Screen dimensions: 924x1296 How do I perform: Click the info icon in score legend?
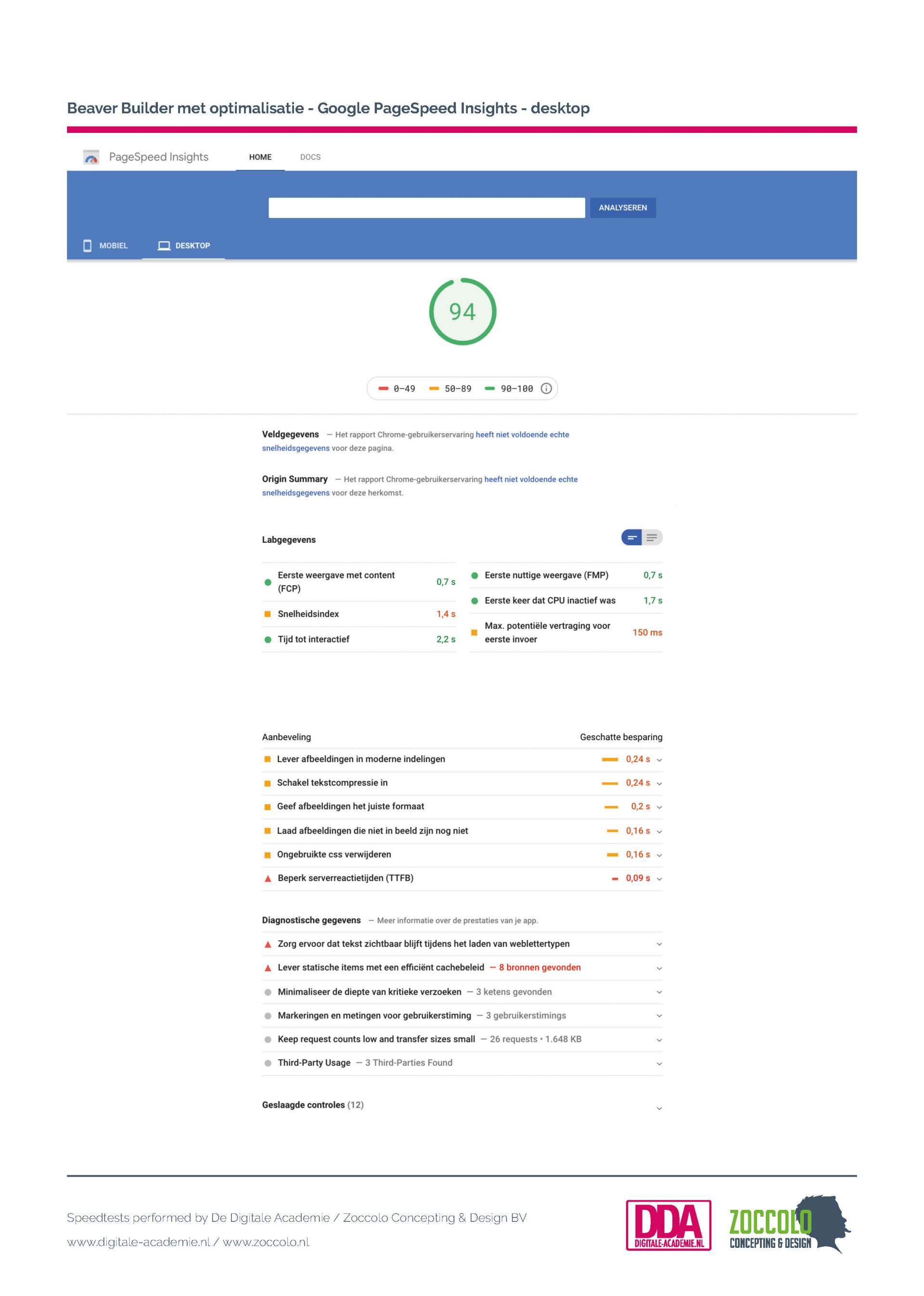coord(546,388)
